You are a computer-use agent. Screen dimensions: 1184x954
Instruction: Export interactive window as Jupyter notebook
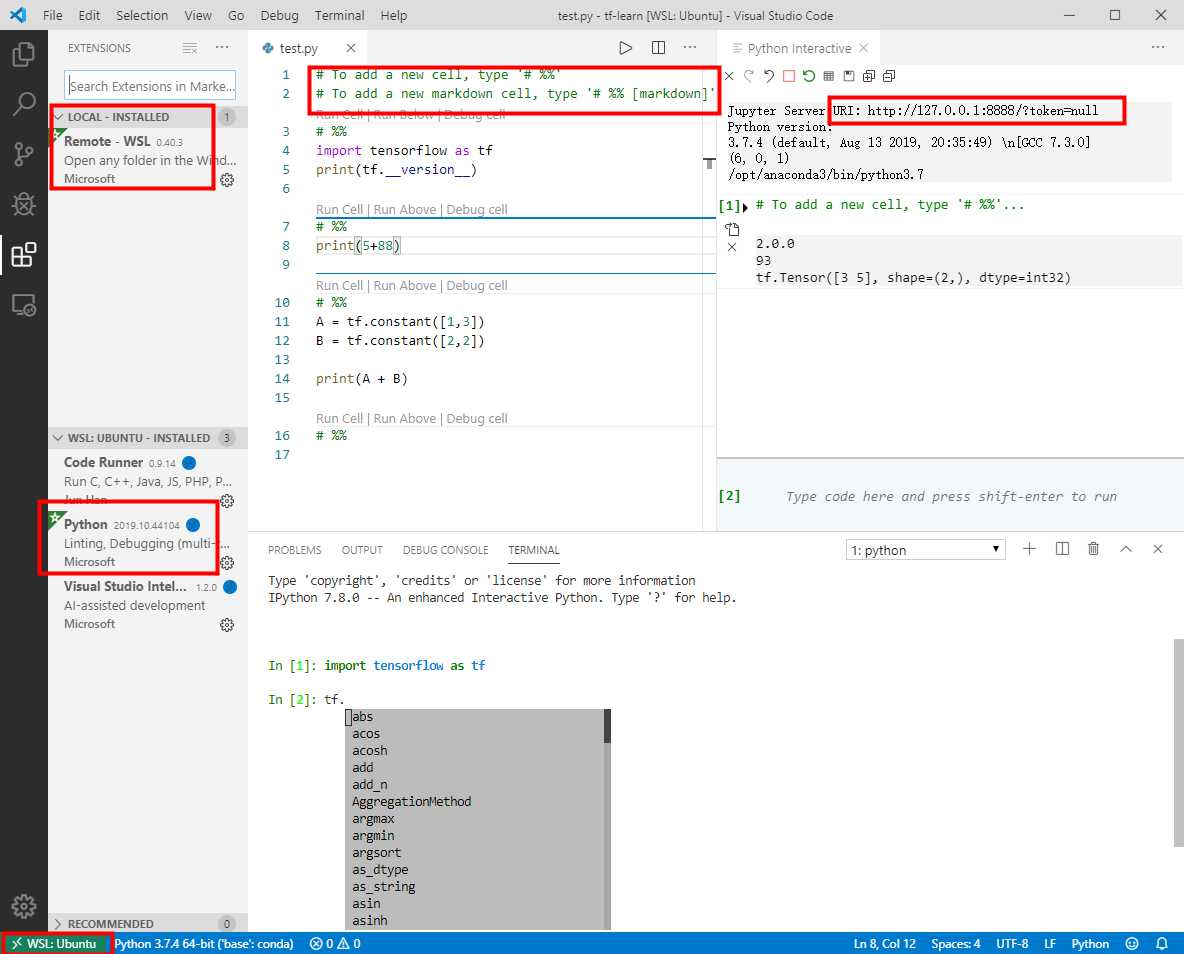pyautogui.click(x=849, y=76)
